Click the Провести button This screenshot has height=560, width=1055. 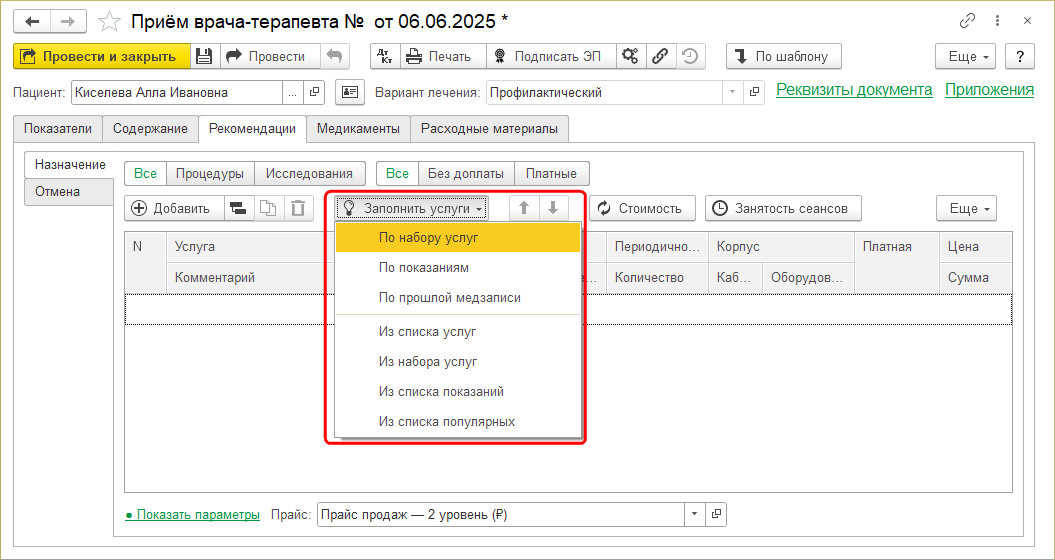tap(270, 57)
